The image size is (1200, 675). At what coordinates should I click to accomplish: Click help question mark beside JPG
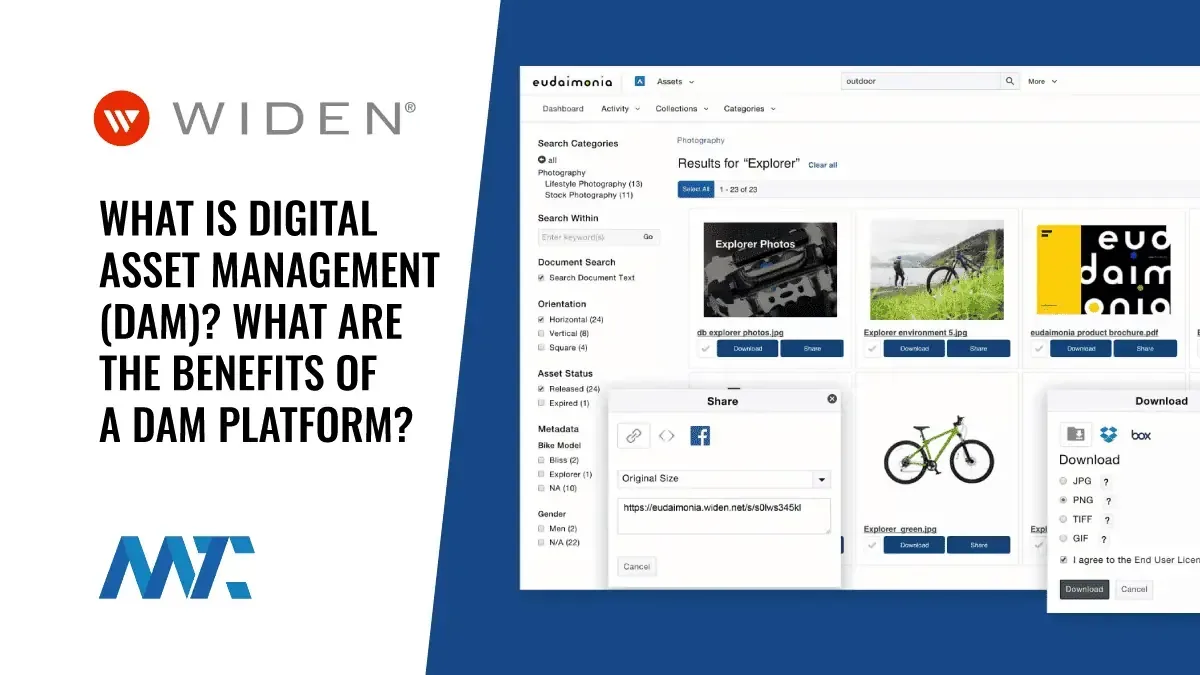(x=1106, y=481)
